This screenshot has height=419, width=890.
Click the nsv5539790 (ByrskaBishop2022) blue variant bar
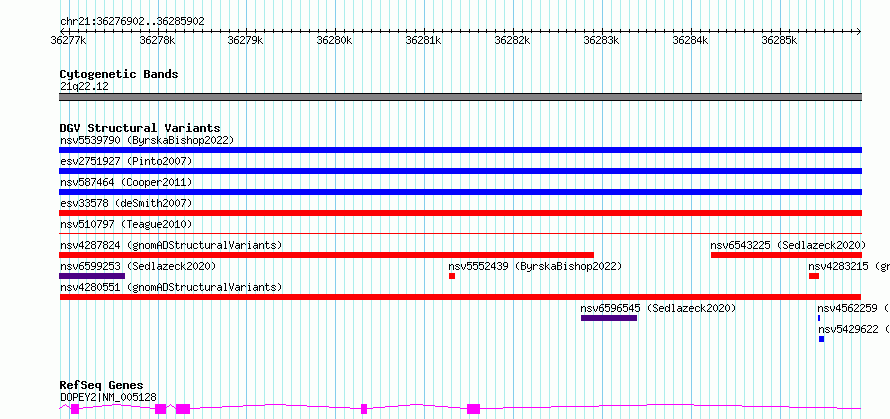click(x=460, y=150)
